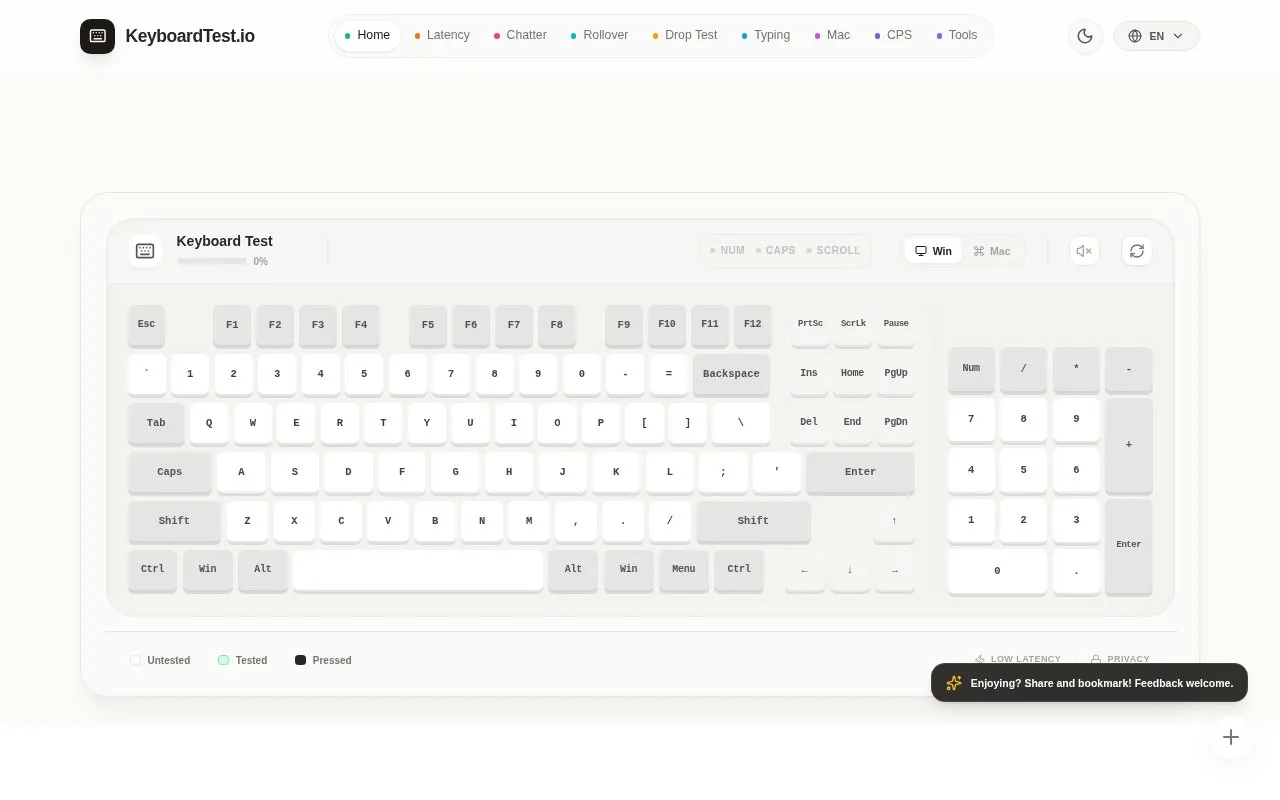Screen dimensions: 1280x800
Task: Click the Backspace key
Action: point(731,374)
